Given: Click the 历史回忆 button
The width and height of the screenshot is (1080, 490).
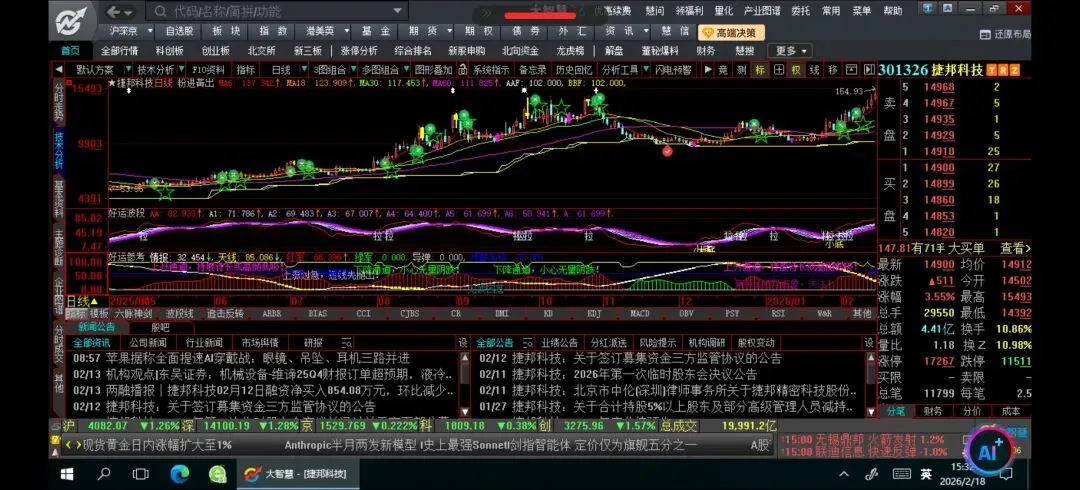Looking at the screenshot, I should pos(574,70).
